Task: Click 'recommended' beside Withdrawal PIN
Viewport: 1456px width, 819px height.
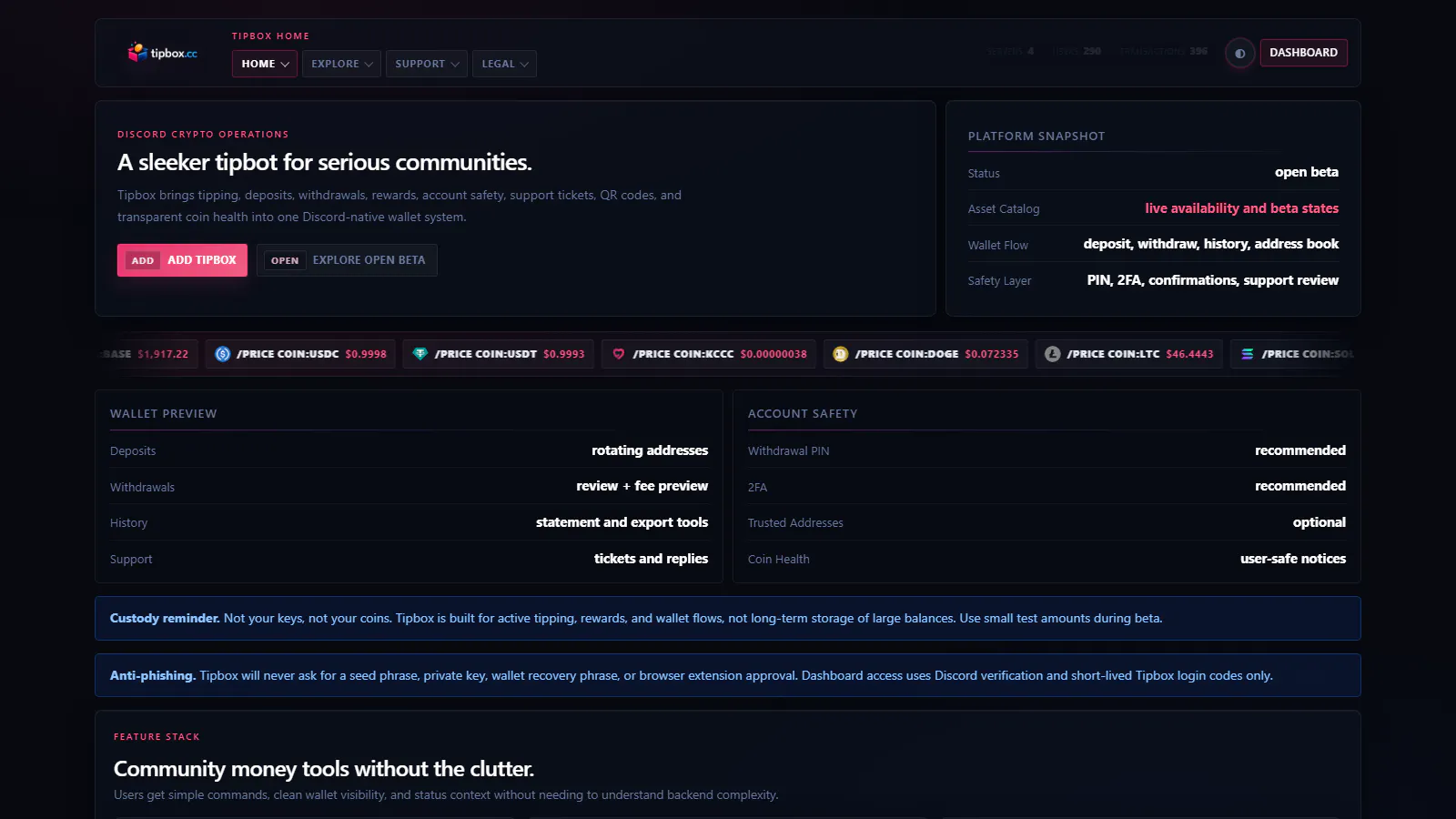Action: [x=1299, y=450]
